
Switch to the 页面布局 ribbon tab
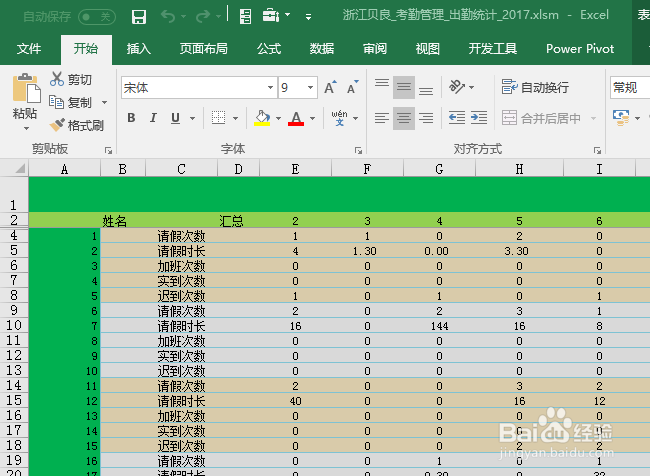pos(204,49)
